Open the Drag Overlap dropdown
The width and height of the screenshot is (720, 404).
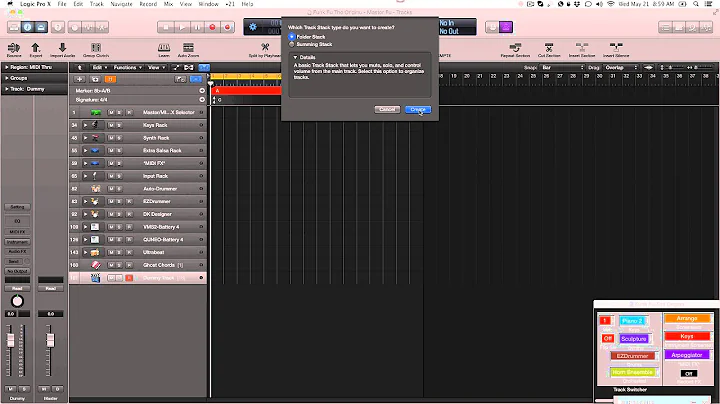tap(620, 67)
